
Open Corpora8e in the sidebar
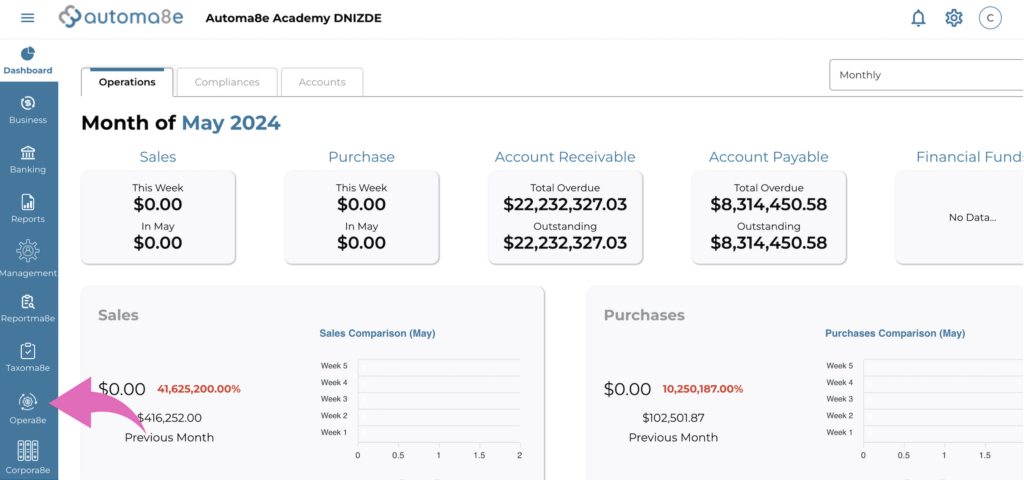coord(28,457)
